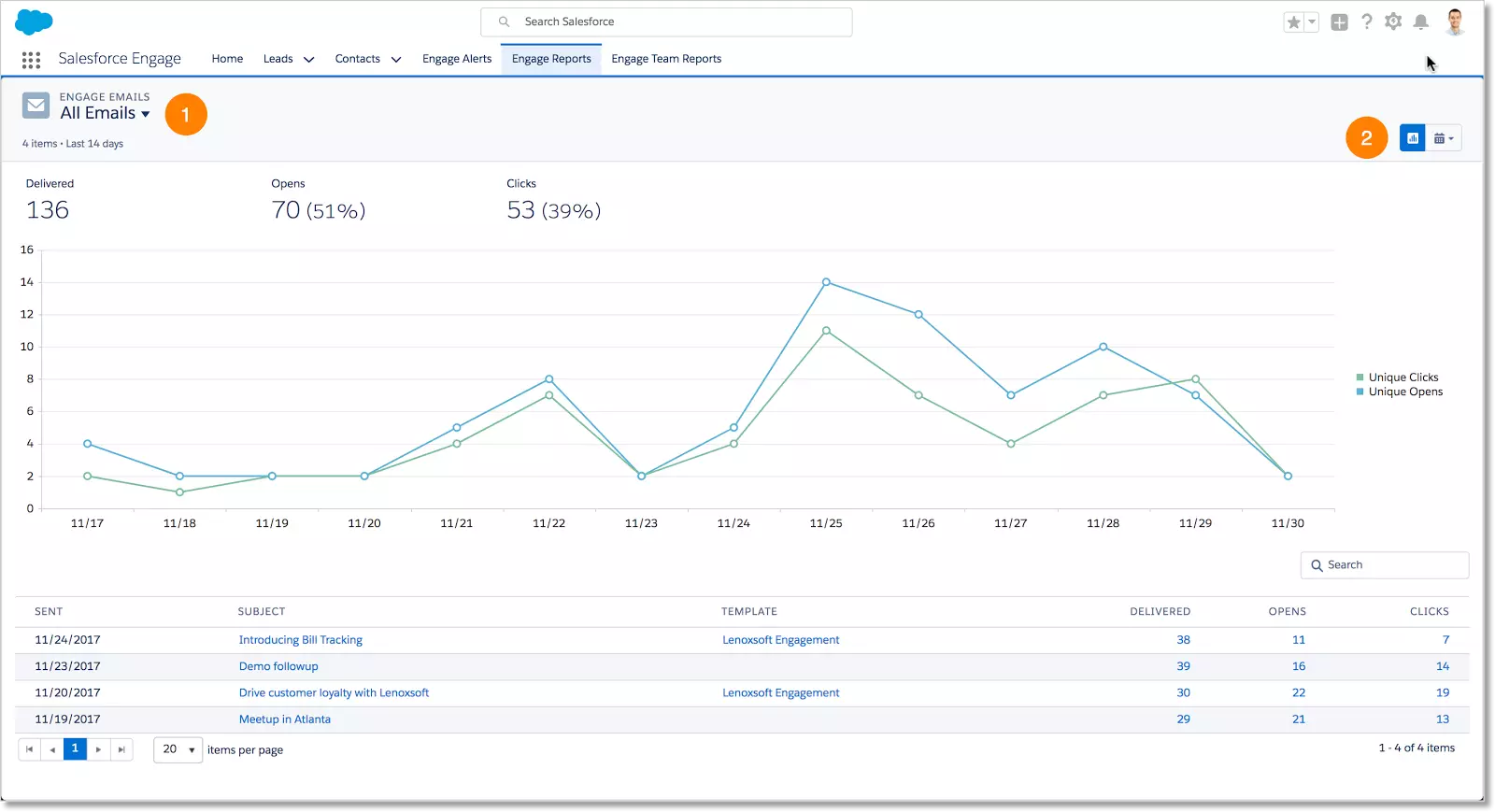Click the Engage Emails envelope icon

coord(36,106)
